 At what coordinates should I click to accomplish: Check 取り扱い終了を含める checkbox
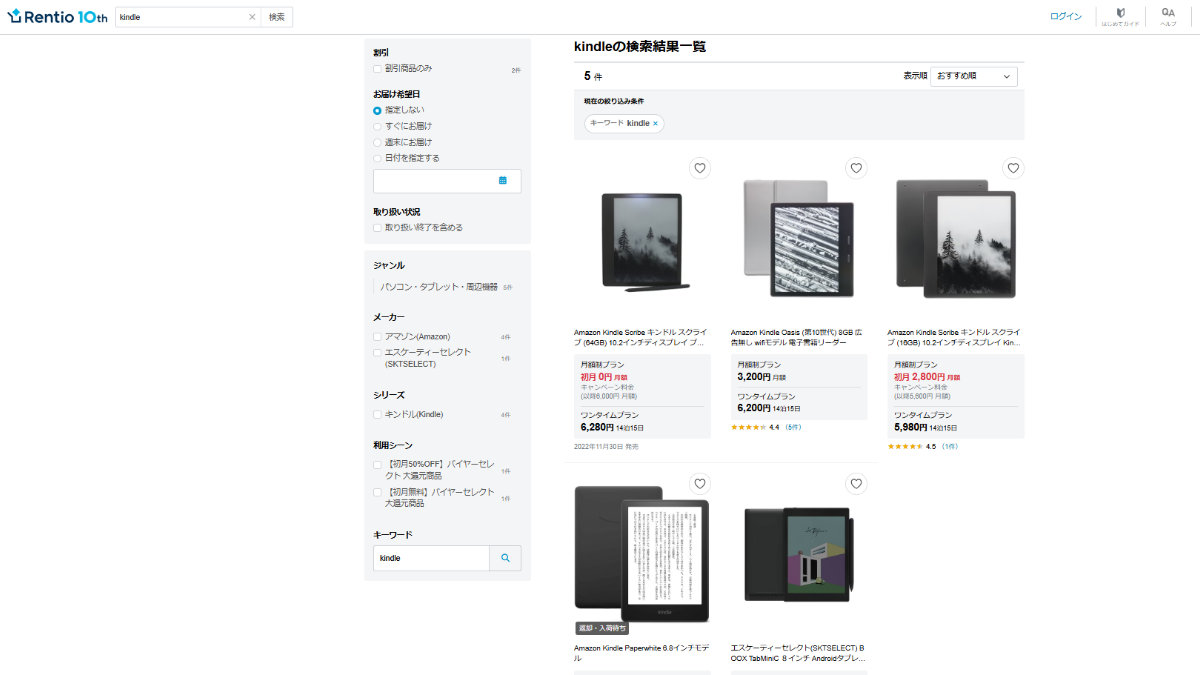(x=377, y=228)
